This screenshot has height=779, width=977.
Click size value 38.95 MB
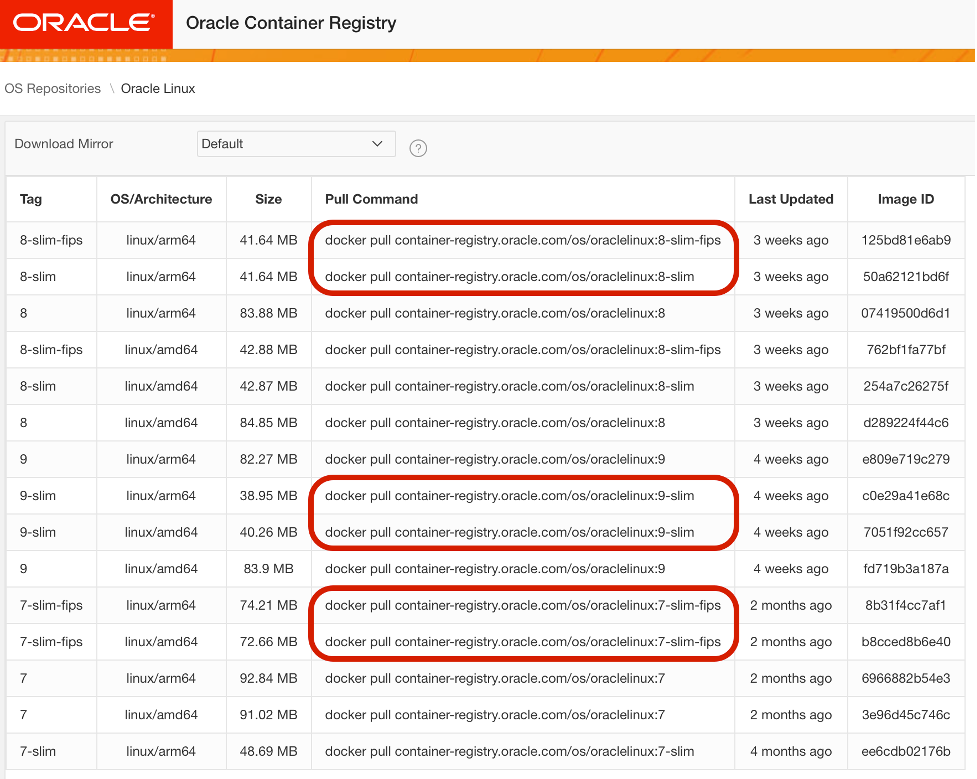click(269, 495)
